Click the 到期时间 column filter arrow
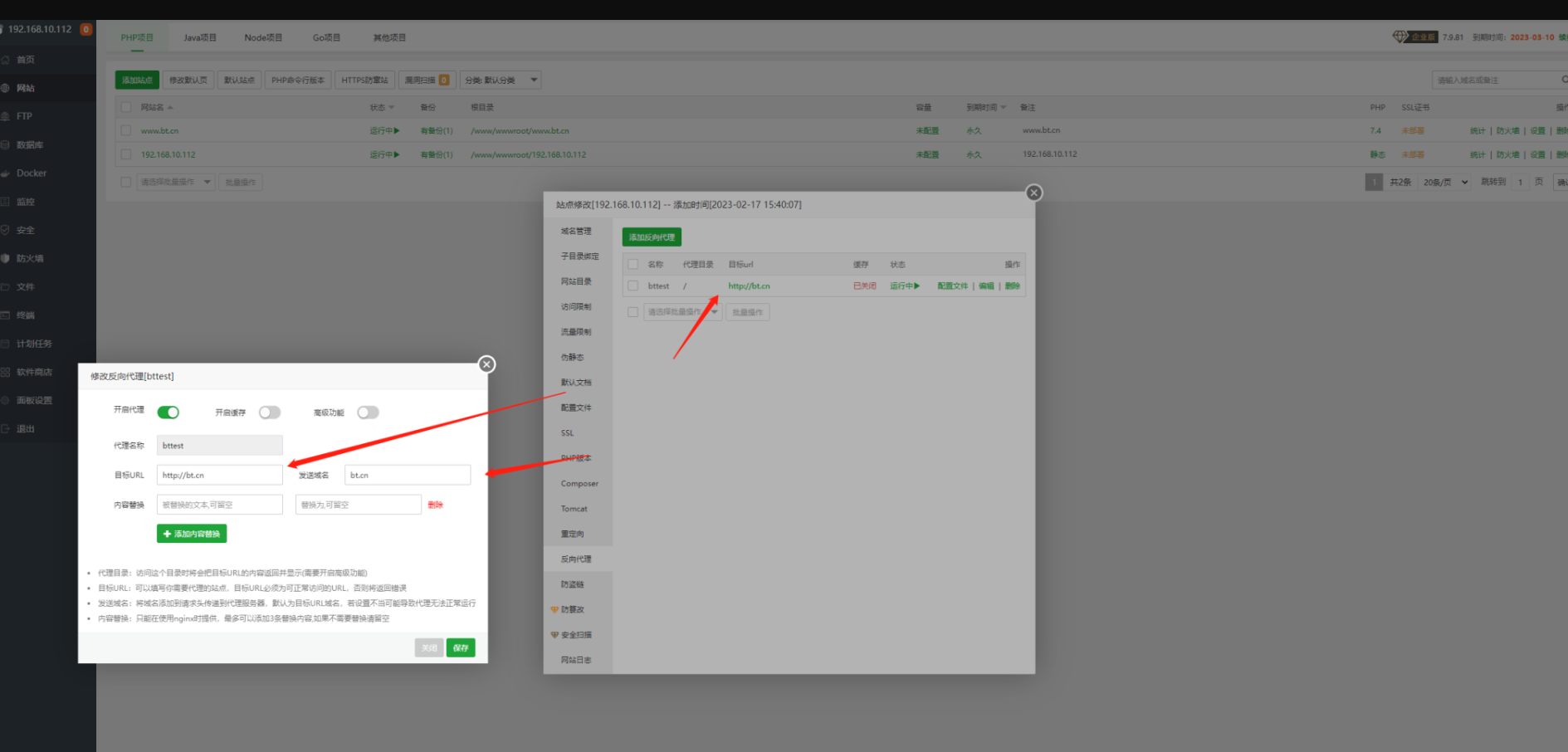Screen dimensions: 1568x752 [1003, 108]
